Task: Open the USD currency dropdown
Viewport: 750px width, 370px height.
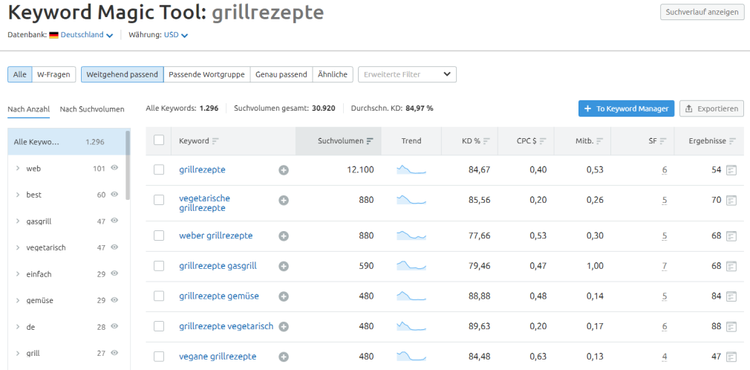Action: (x=176, y=35)
